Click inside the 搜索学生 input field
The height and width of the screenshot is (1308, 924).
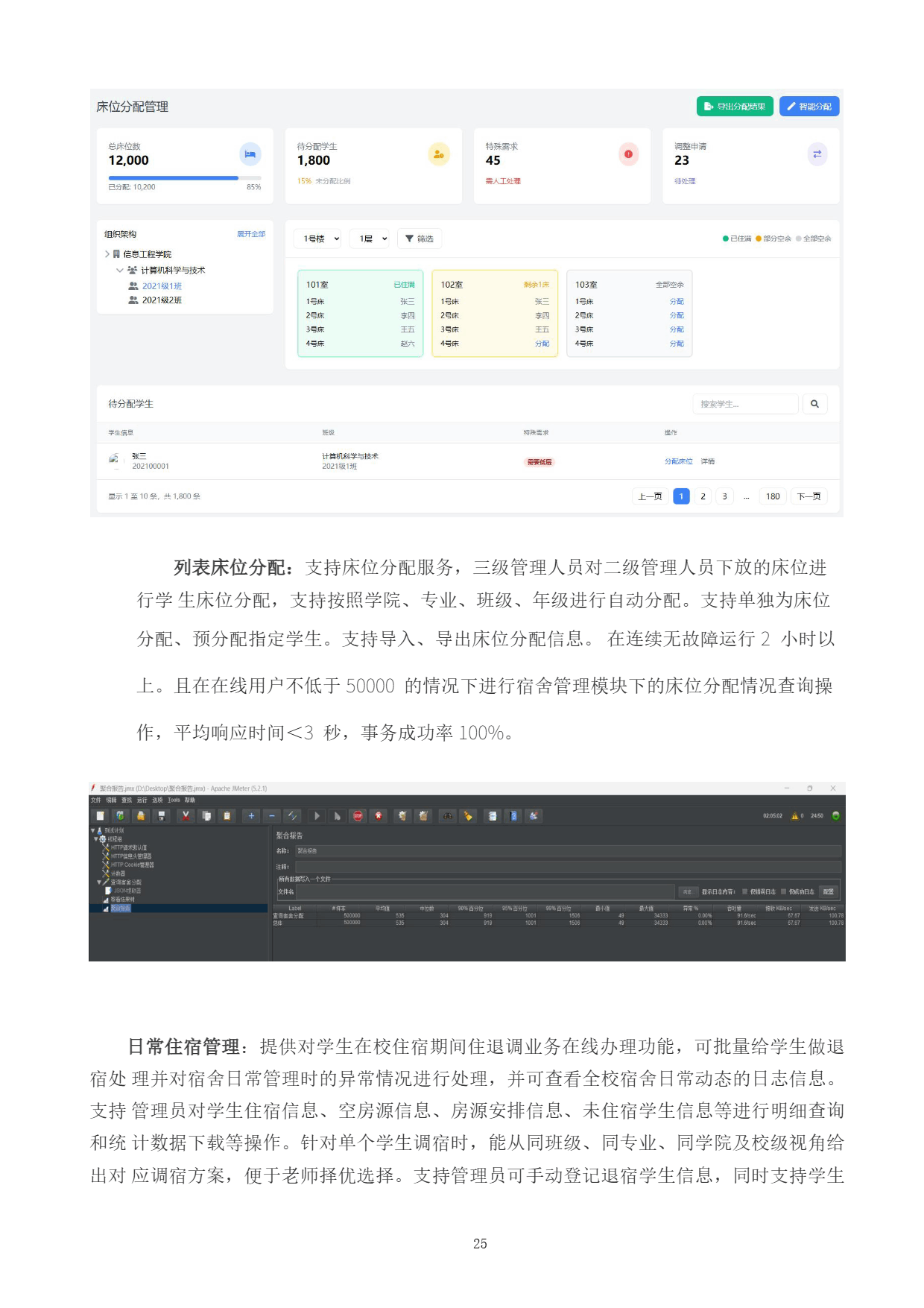(746, 404)
